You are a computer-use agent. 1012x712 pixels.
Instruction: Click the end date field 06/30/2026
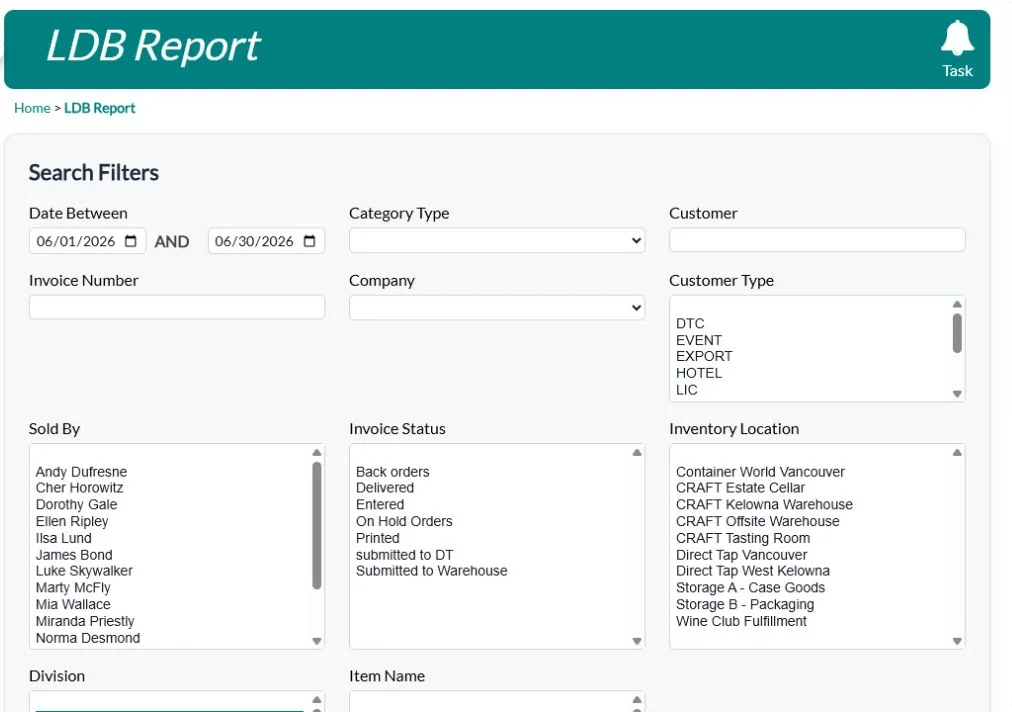click(x=266, y=241)
